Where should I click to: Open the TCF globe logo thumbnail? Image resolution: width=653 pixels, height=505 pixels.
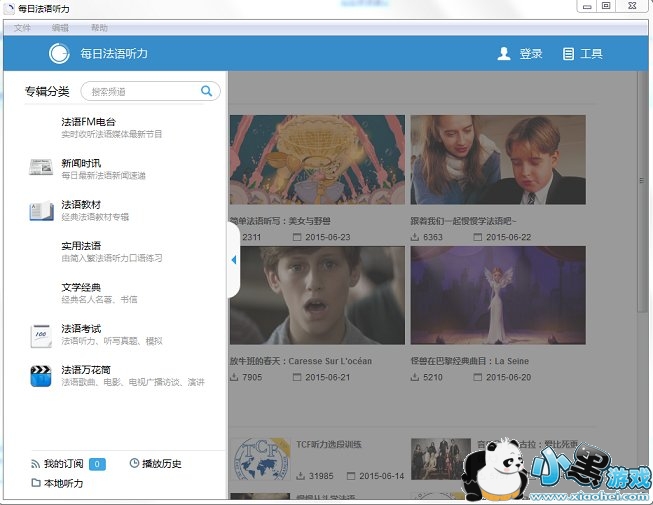(x=261, y=460)
